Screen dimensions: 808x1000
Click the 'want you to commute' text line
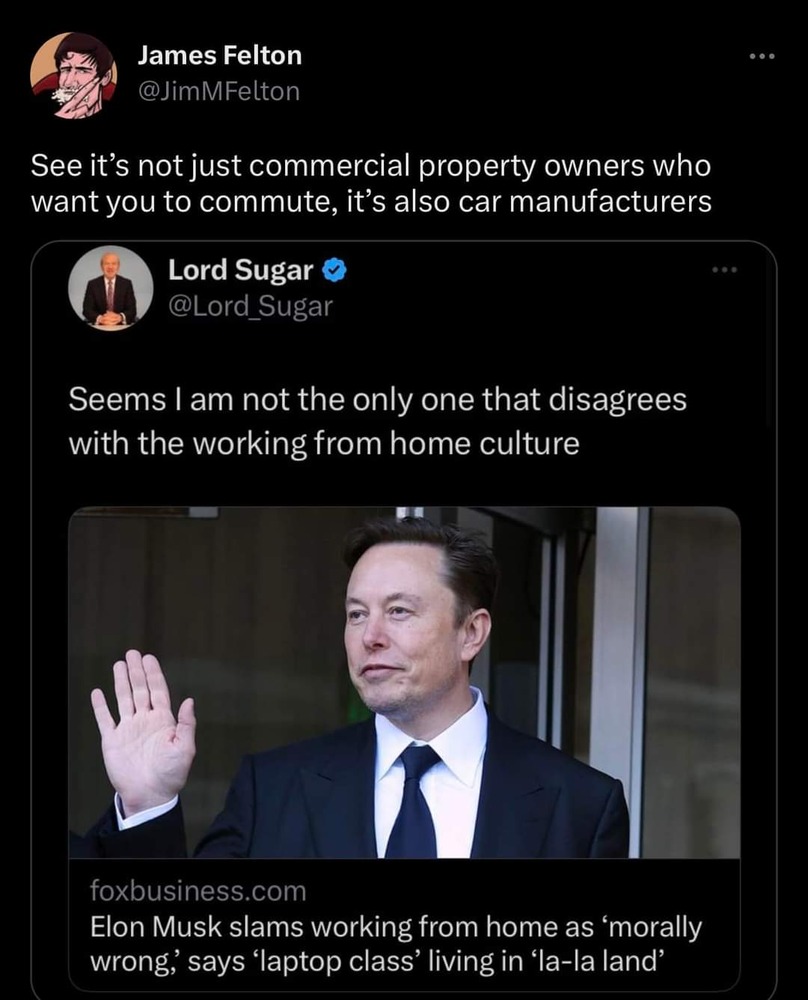372,201
